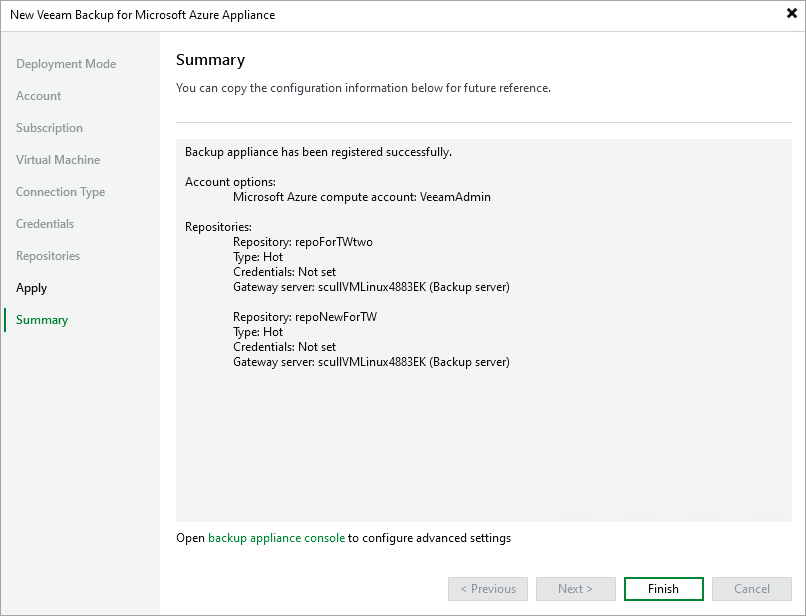The height and width of the screenshot is (616, 806).
Task: Select the Account step
Action: coord(39,96)
